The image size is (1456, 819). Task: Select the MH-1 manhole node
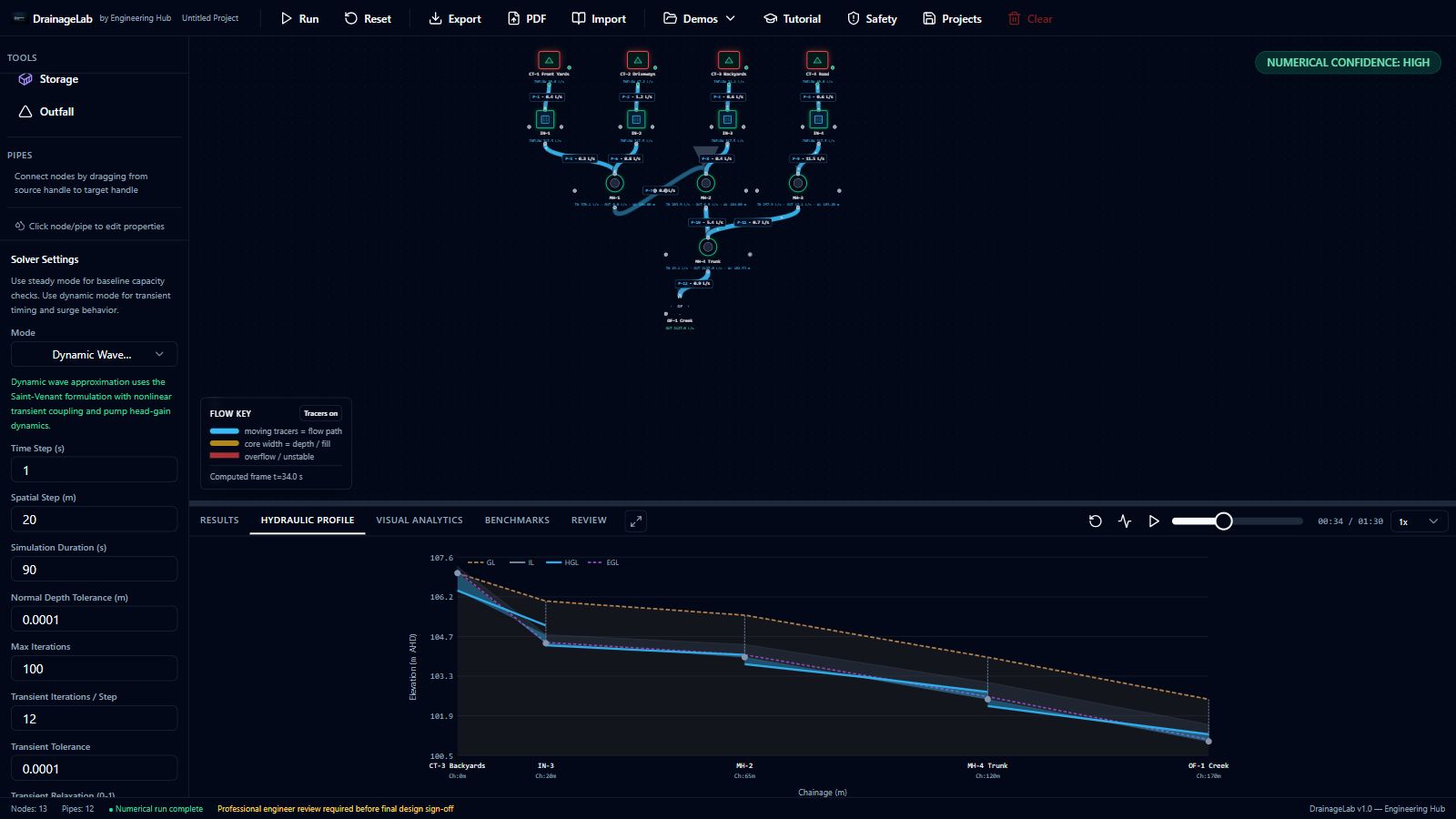[615, 183]
